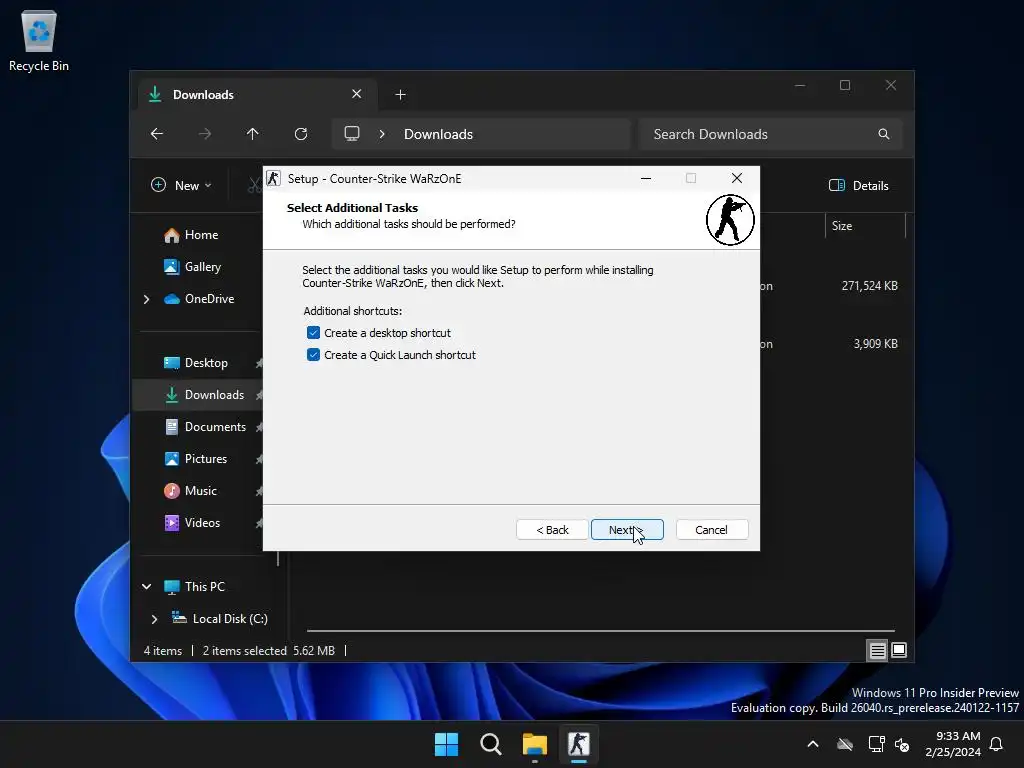This screenshot has height=768, width=1024.
Task: Select This PC in the sidebar
Action: click(x=204, y=587)
